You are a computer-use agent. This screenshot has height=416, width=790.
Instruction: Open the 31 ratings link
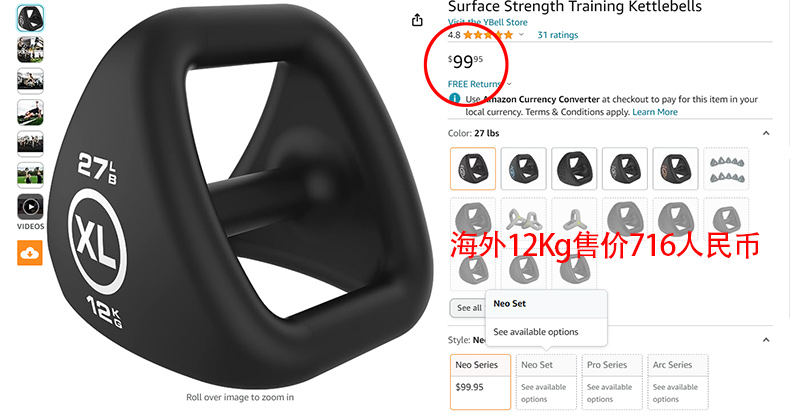558,35
